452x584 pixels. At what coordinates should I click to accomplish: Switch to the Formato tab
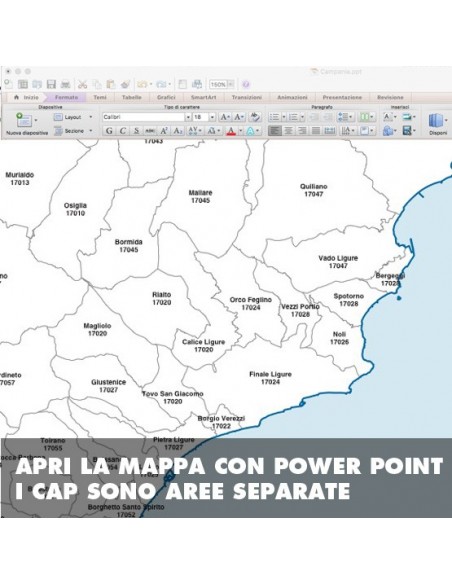coord(67,98)
